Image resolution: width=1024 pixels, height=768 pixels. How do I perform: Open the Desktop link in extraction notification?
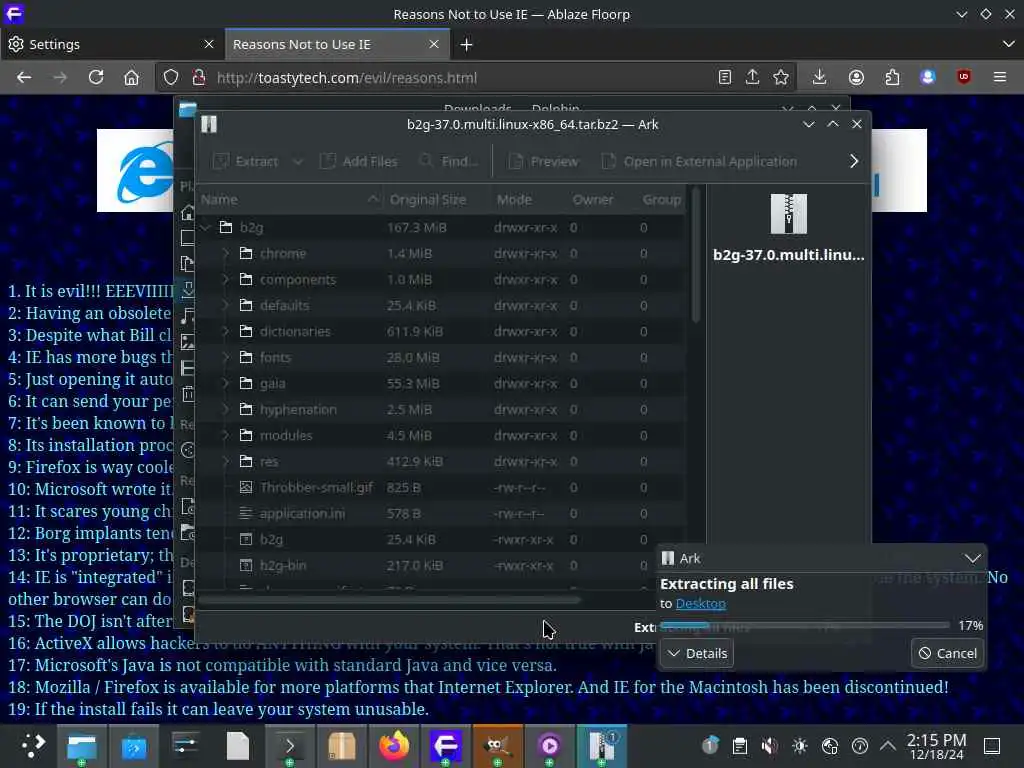(x=700, y=603)
